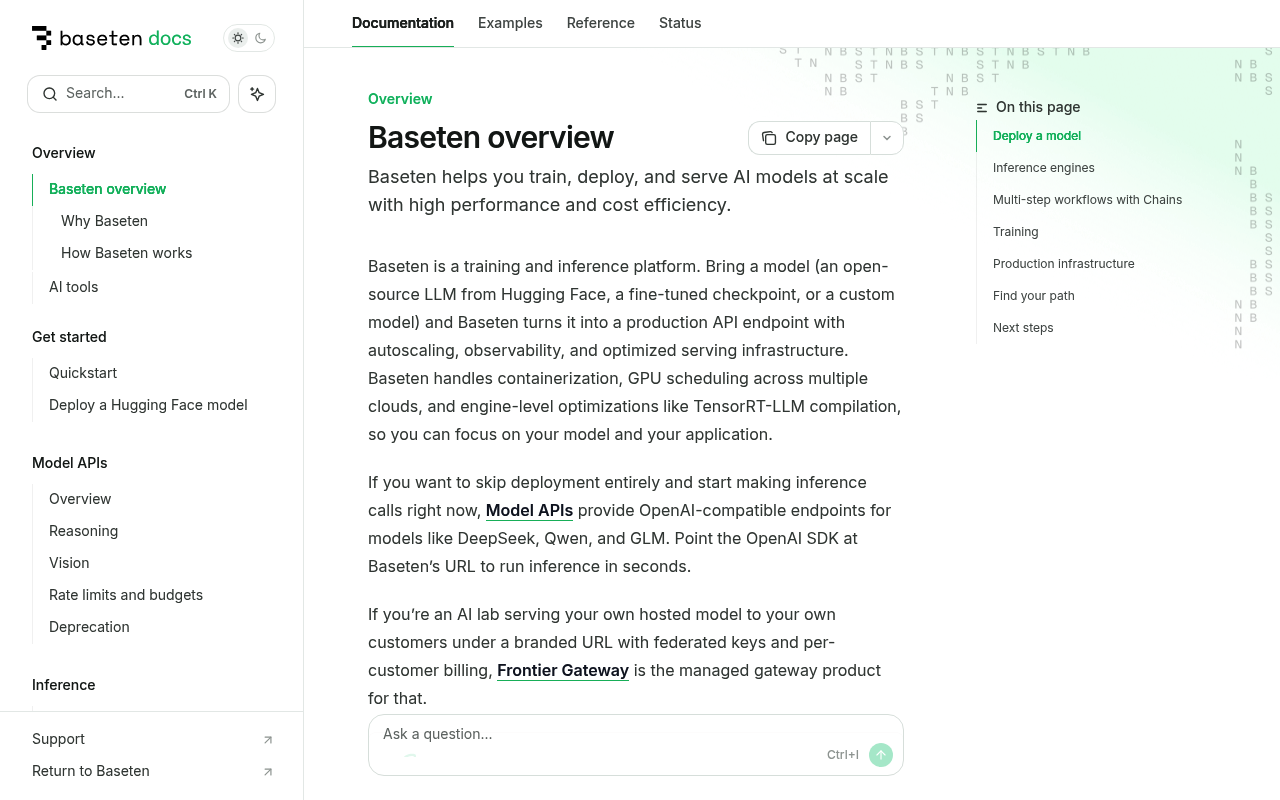Click the Model APIs sidebar heading
This screenshot has width=1280, height=800.
click(x=70, y=463)
